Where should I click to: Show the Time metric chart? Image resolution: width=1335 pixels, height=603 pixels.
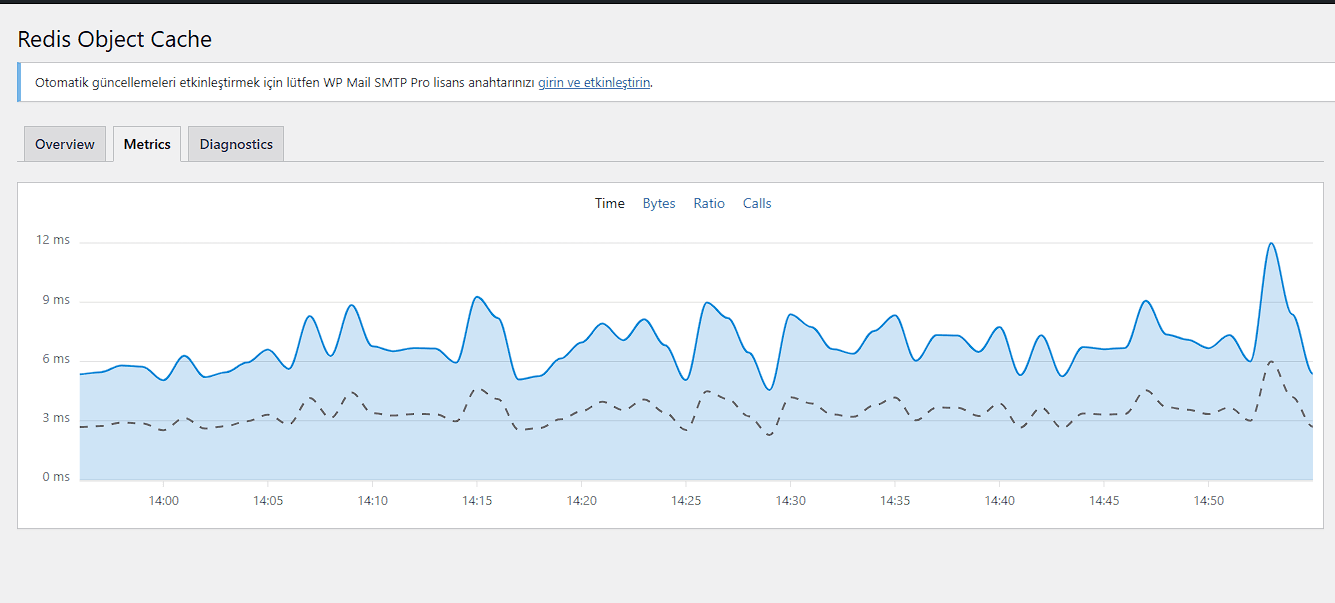click(x=609, y=203)
